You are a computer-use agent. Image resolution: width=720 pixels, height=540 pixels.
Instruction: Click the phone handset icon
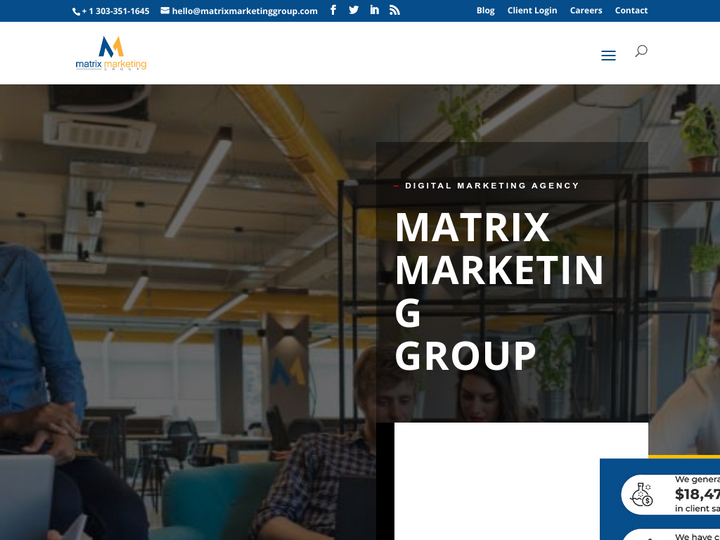coord(76,11)
